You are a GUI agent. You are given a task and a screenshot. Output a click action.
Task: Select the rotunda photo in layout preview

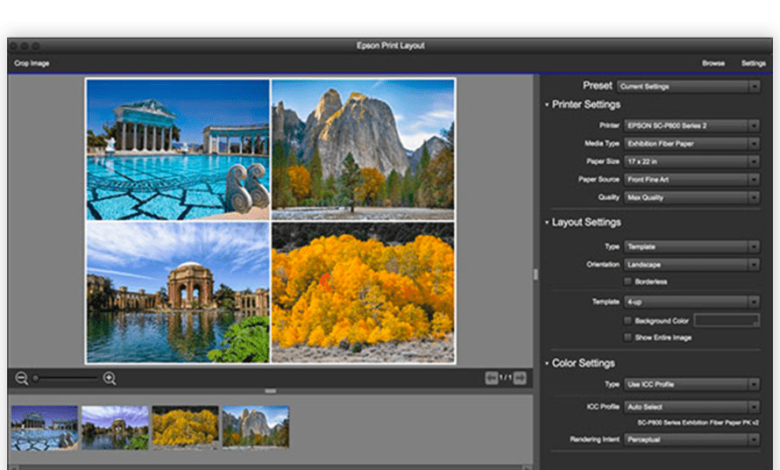click(x=178, y=292)
